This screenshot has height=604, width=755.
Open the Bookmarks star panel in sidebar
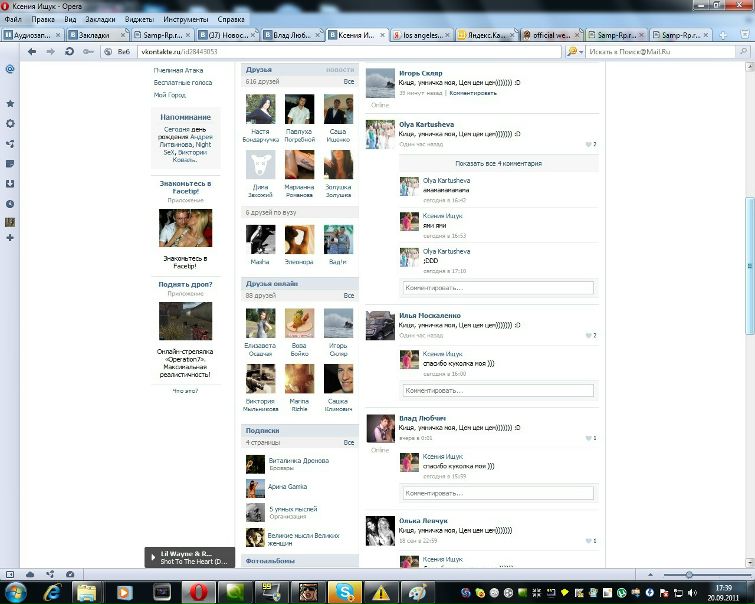coord(10,103)
